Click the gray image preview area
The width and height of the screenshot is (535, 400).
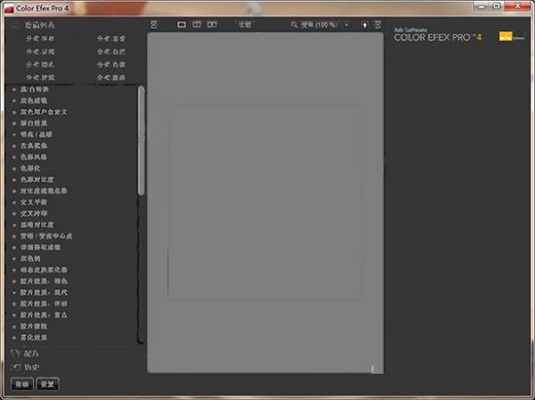pyautogui.click(x=265, y=203)
